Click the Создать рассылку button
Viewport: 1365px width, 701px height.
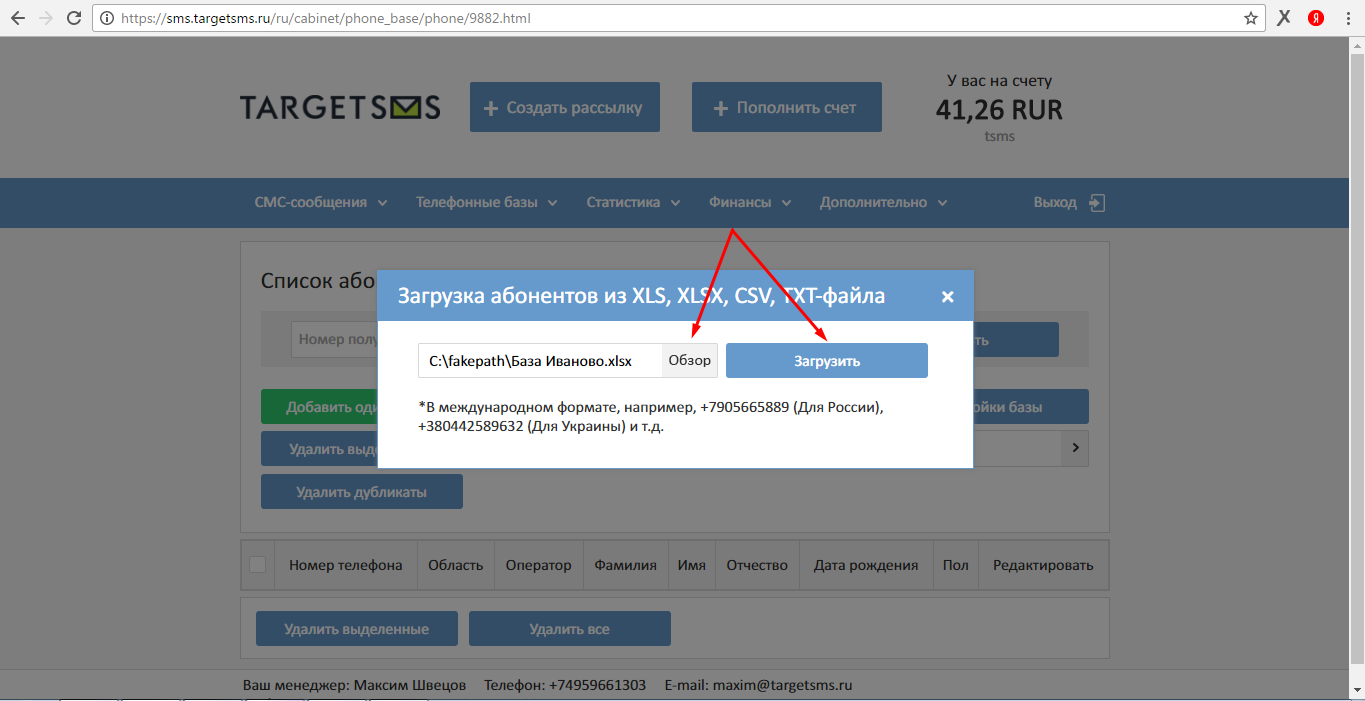(565, 107)
